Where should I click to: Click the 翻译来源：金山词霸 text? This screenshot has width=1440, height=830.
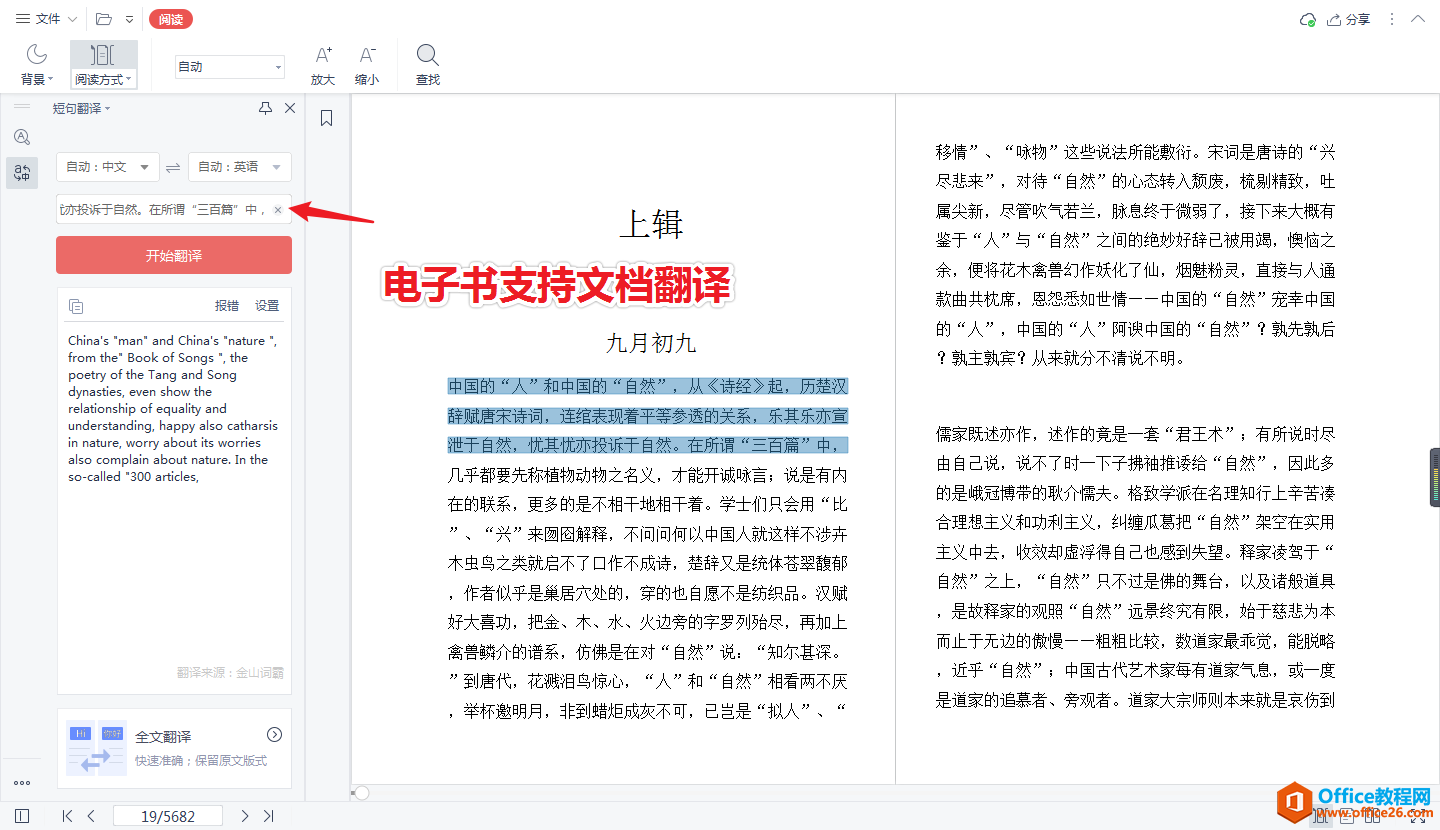coord(229,674)
